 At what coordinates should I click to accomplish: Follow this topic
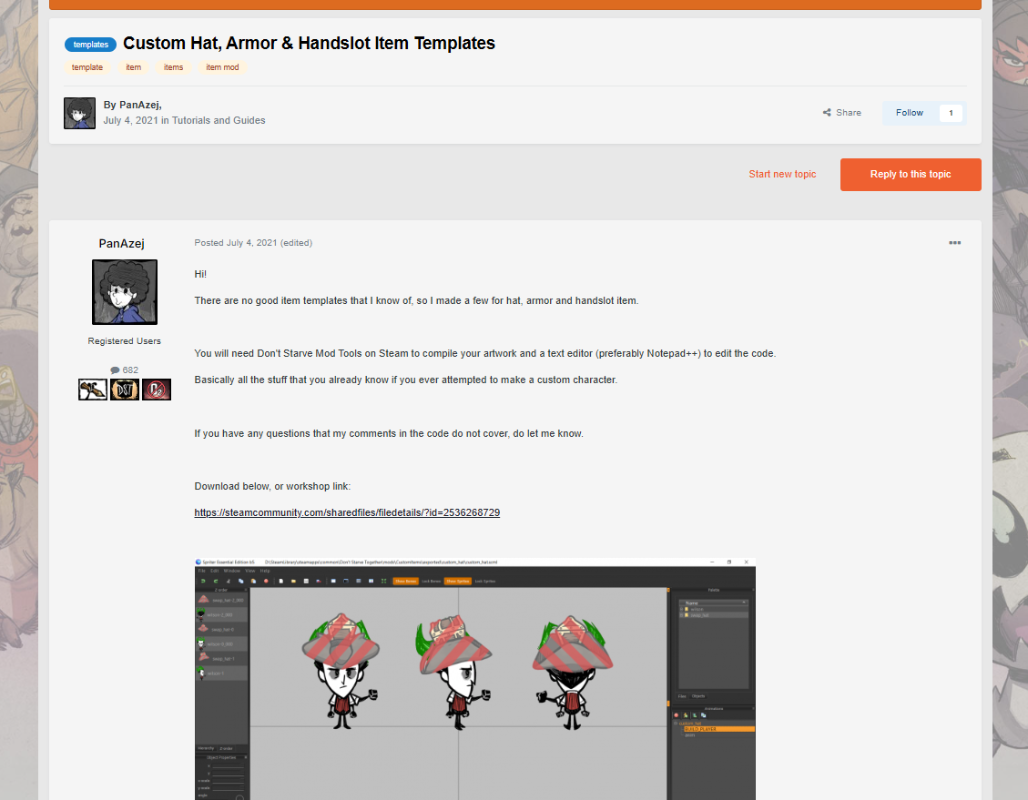point(909,113)
